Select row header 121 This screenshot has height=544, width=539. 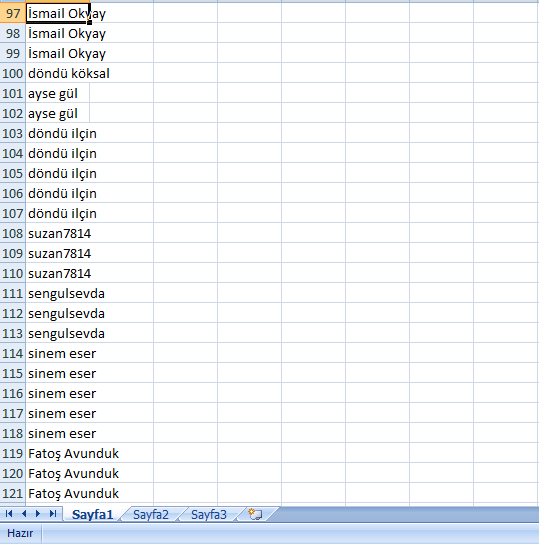[x=13, y=493]
